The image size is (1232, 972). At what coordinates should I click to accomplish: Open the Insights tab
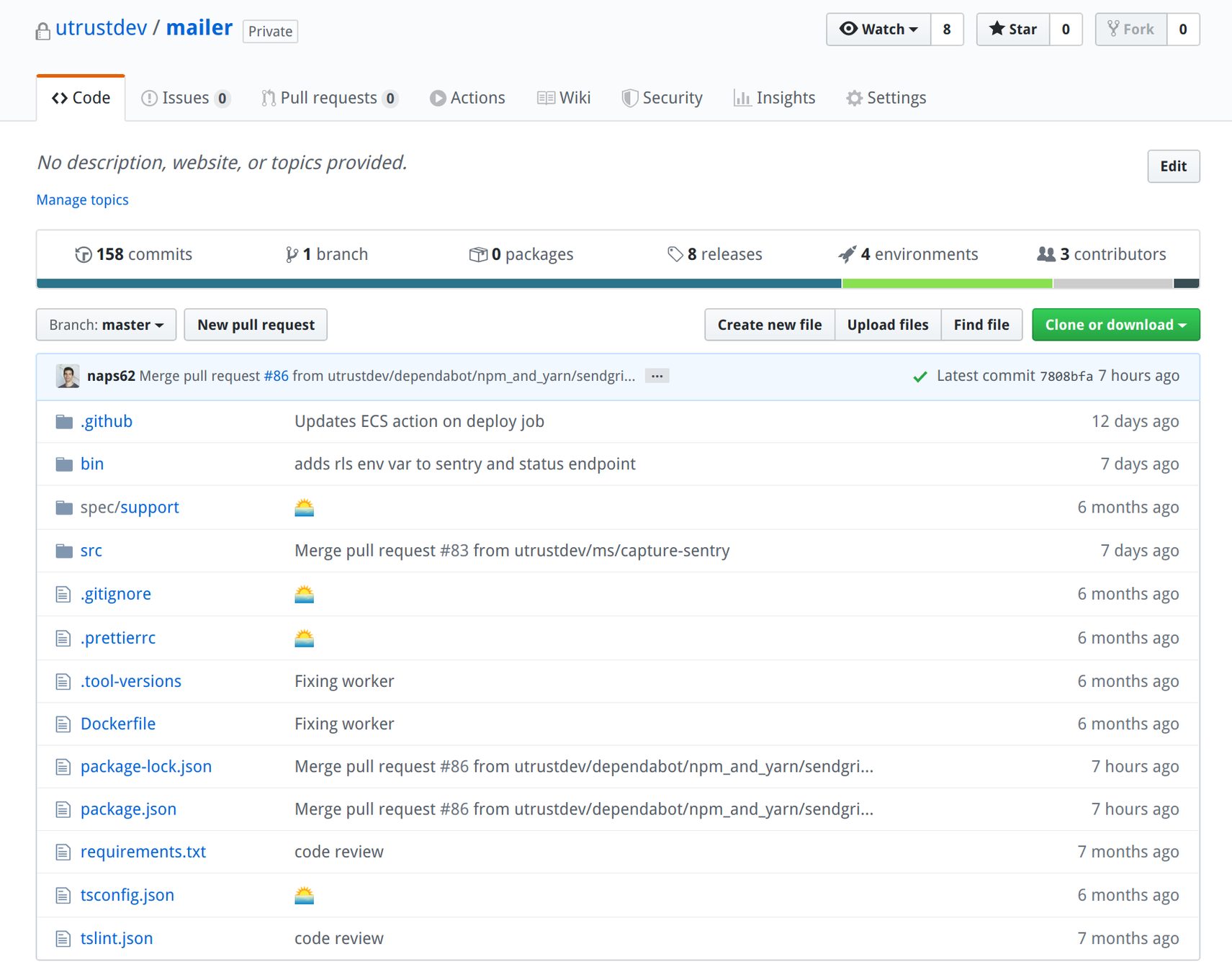click(774, 98)
